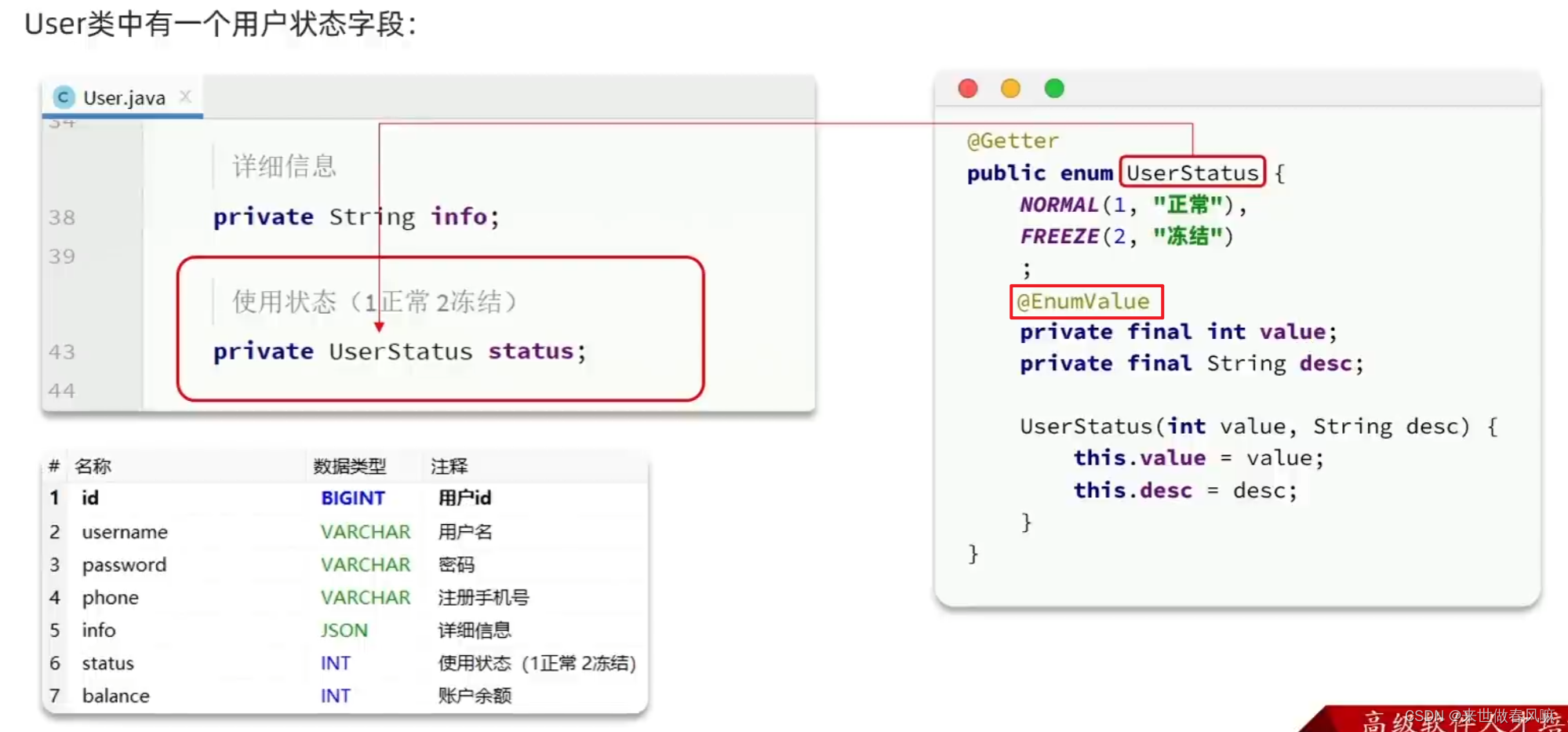Image resolution: width=1568 pixels, height=732 pixels.
Task: Click 'this.desc = desc;' statement
Action: click(1185, 490)
